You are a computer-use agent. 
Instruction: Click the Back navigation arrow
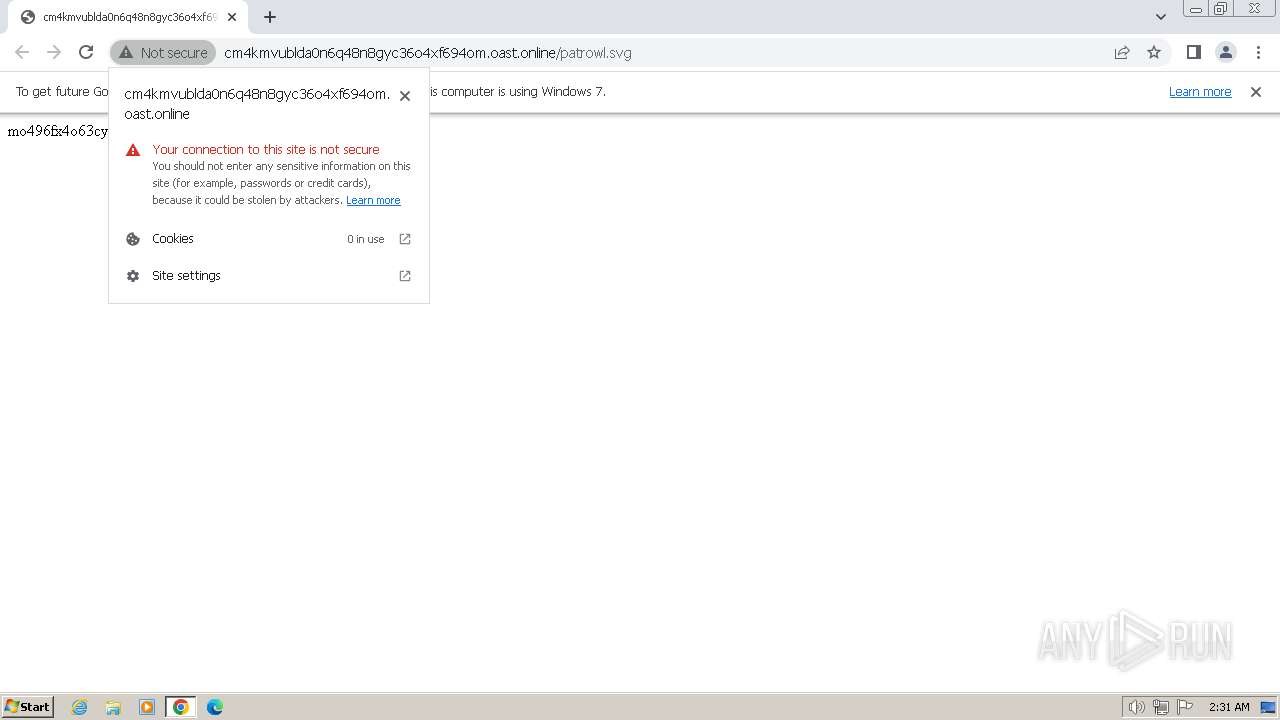22,52
